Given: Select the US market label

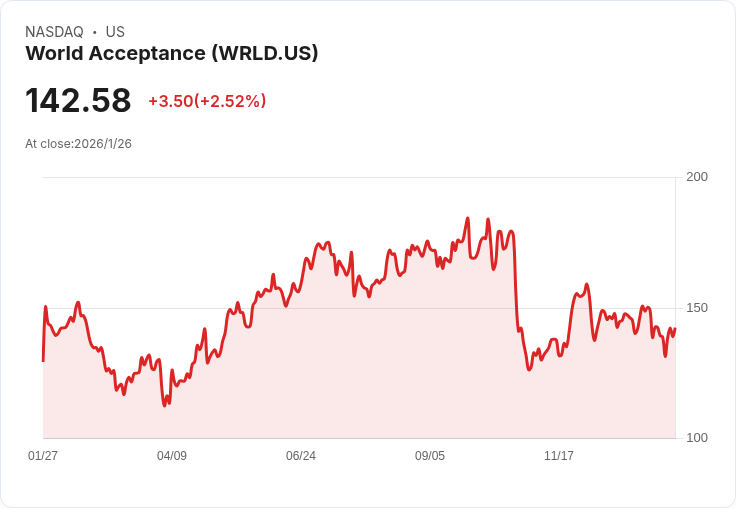Looking at the screenshot, I should pyautogui.click(x=115, y=32).
